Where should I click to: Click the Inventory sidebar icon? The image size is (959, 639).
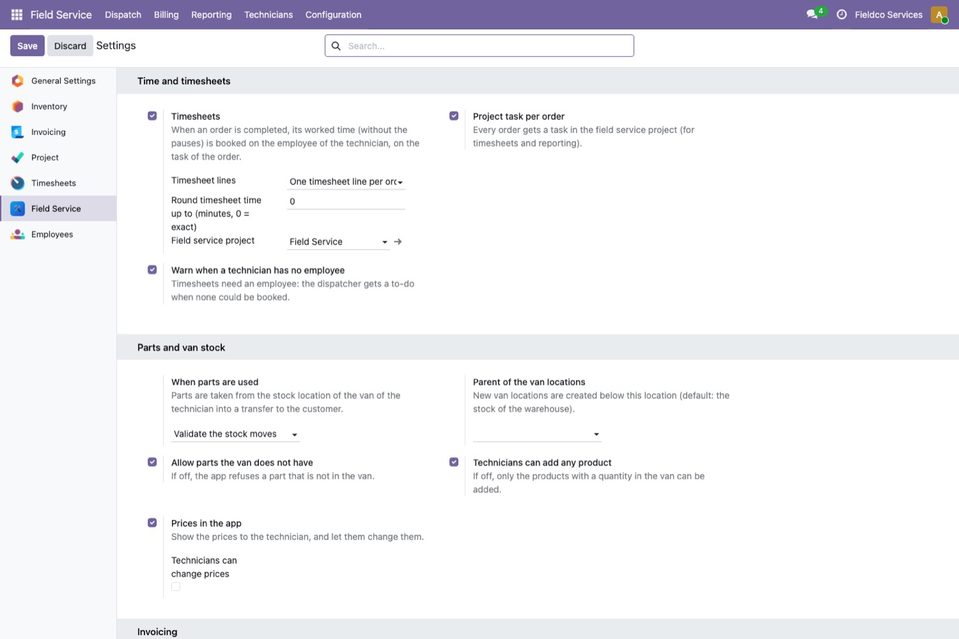click(18, 106)
